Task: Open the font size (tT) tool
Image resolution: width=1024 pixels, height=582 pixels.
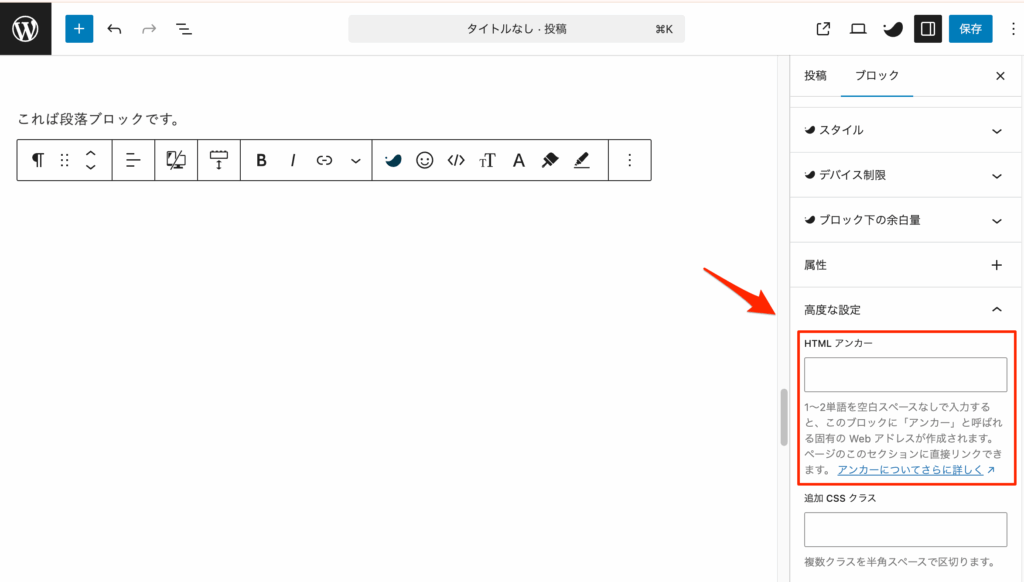Action: click(x=487, y=160)
